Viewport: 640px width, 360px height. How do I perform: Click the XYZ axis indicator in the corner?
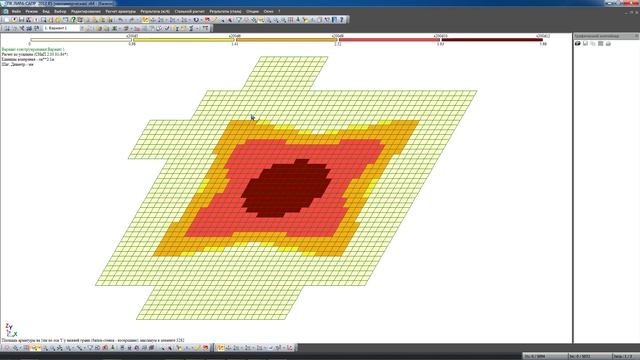pyautogui.click(x=11, y=330)
